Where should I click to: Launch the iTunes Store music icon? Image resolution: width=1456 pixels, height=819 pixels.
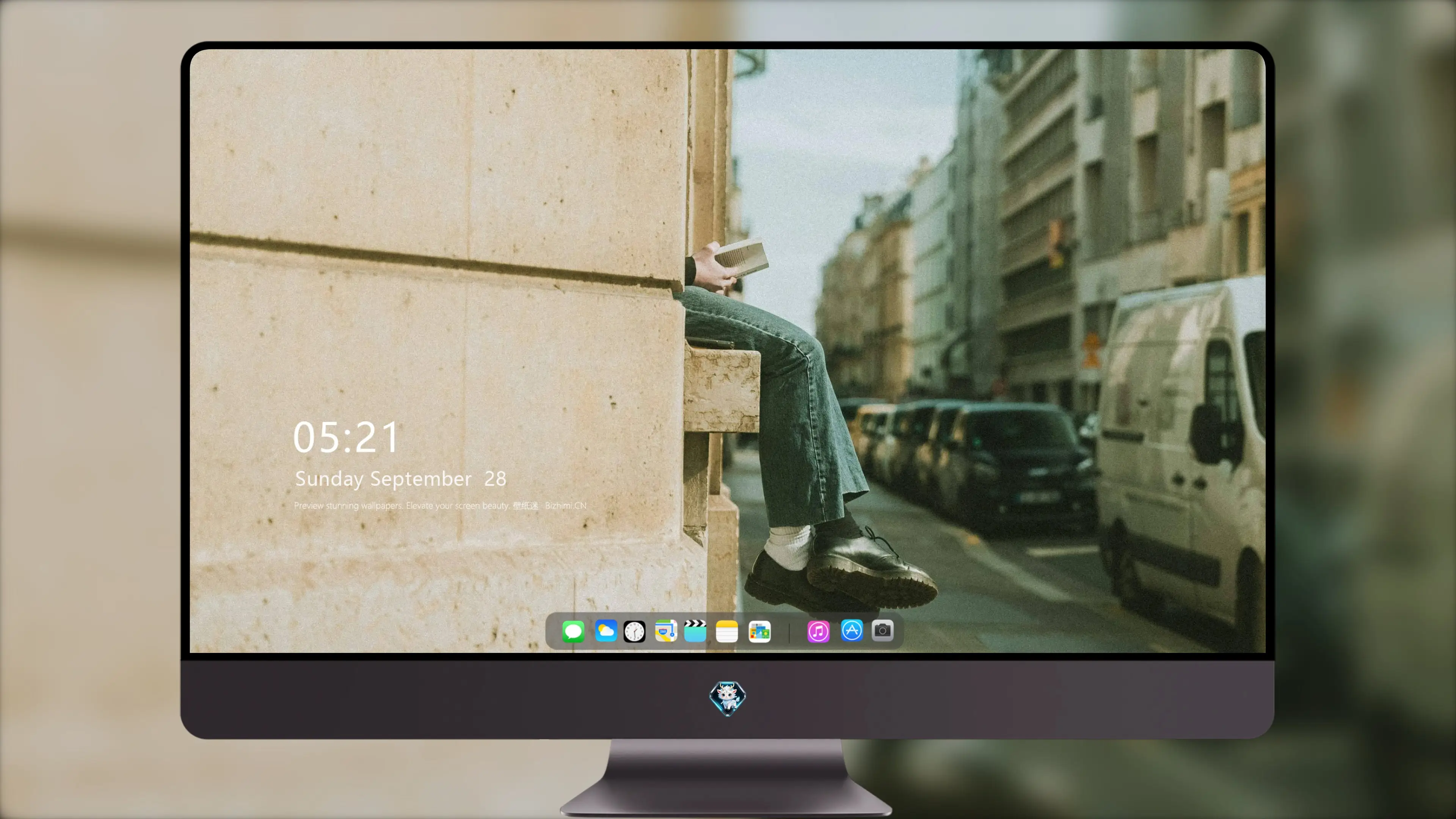(819, 631)
